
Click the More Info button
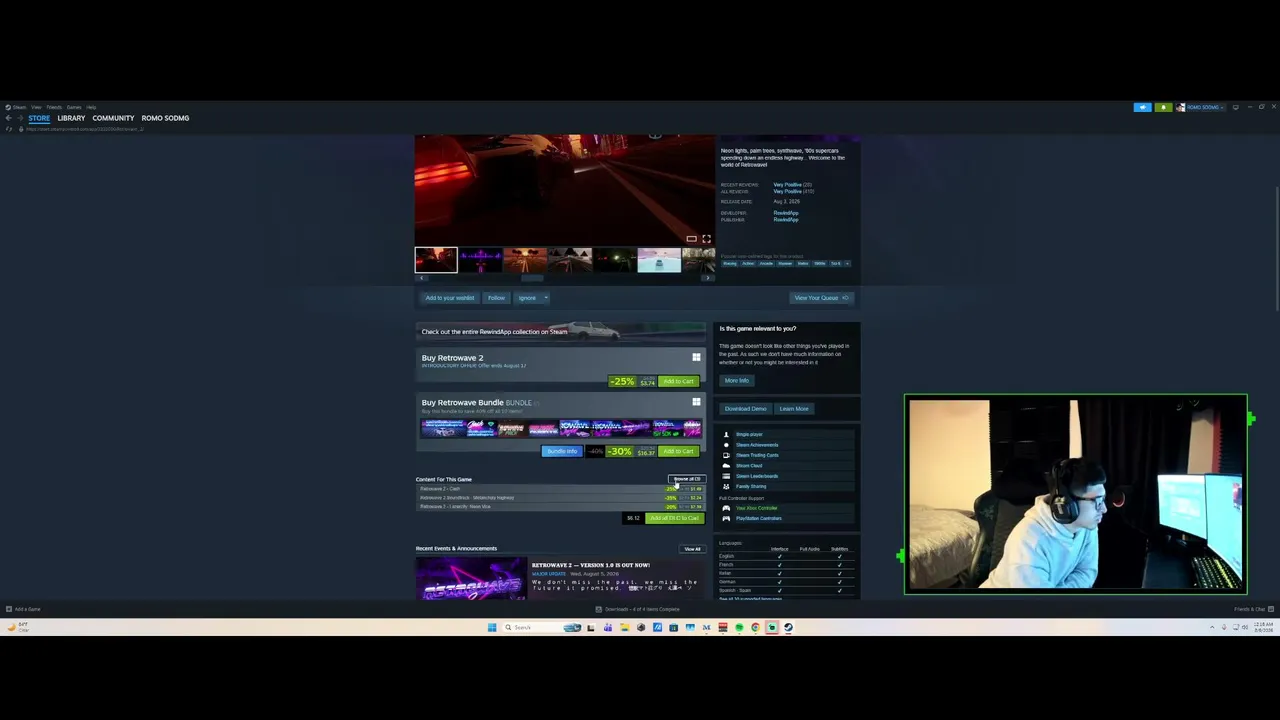pyautogui.click(x=736, y=381)
